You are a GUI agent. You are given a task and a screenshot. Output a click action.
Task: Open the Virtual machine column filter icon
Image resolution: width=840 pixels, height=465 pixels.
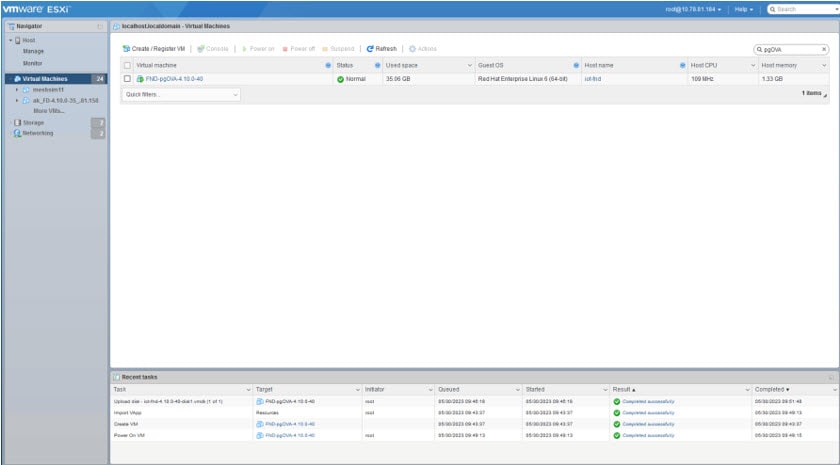pyautogui.click(x=328, y=65)
